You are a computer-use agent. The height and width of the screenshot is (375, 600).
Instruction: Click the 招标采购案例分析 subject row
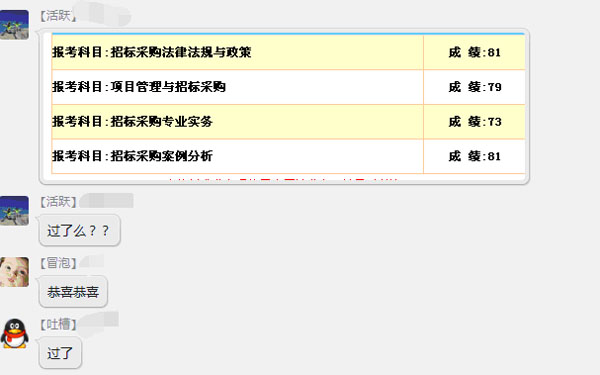(238, 156)
